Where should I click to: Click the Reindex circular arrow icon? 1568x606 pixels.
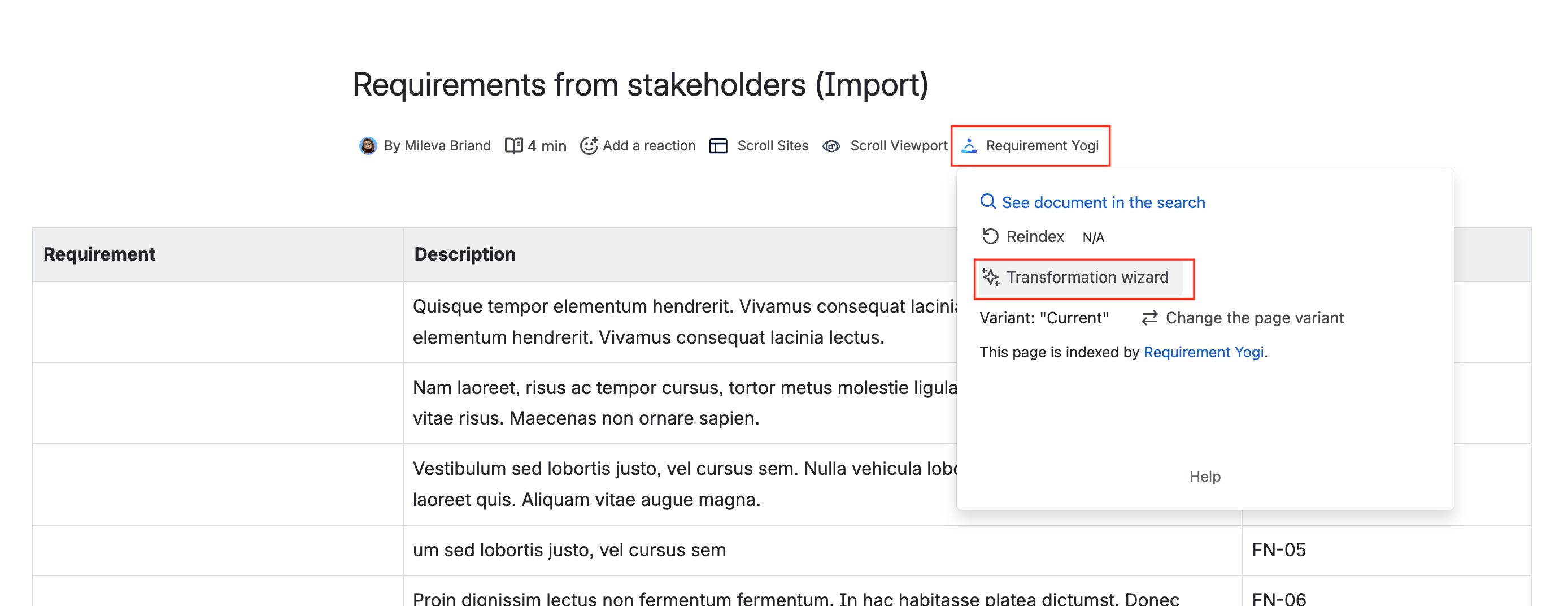[x=990, y=236]
